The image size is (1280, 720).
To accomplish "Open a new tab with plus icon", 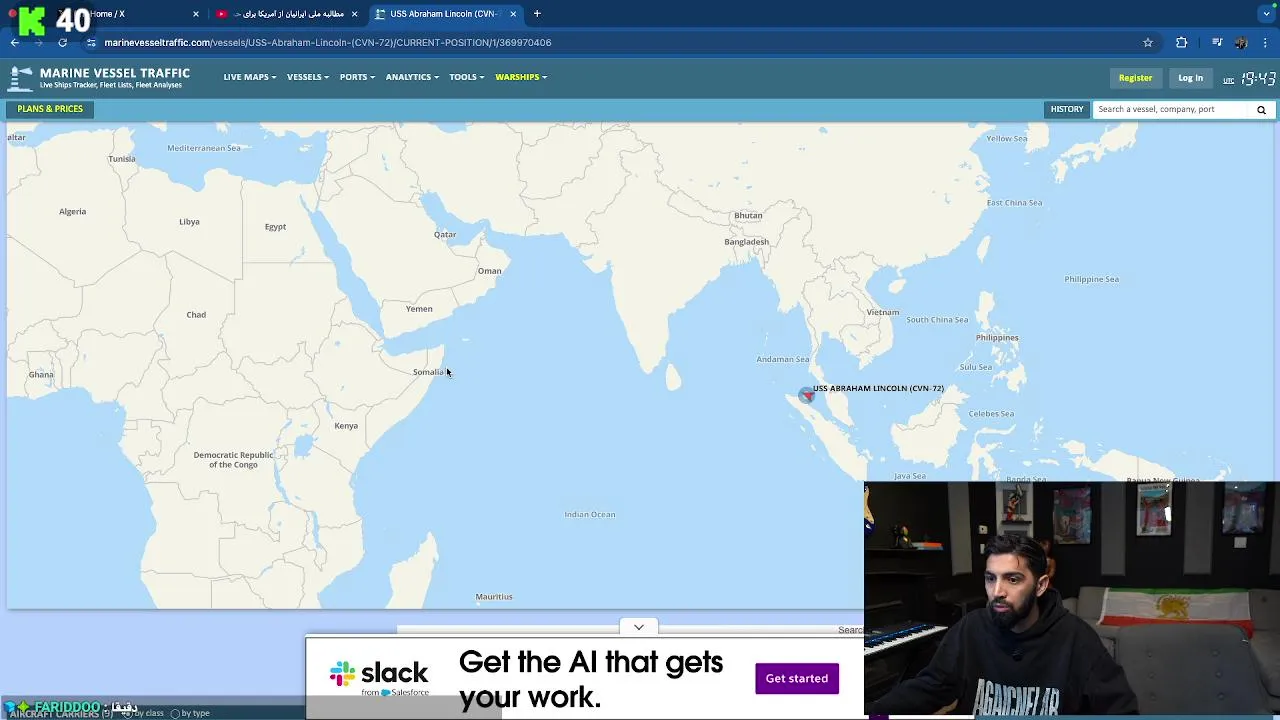I will pos(537,14).
